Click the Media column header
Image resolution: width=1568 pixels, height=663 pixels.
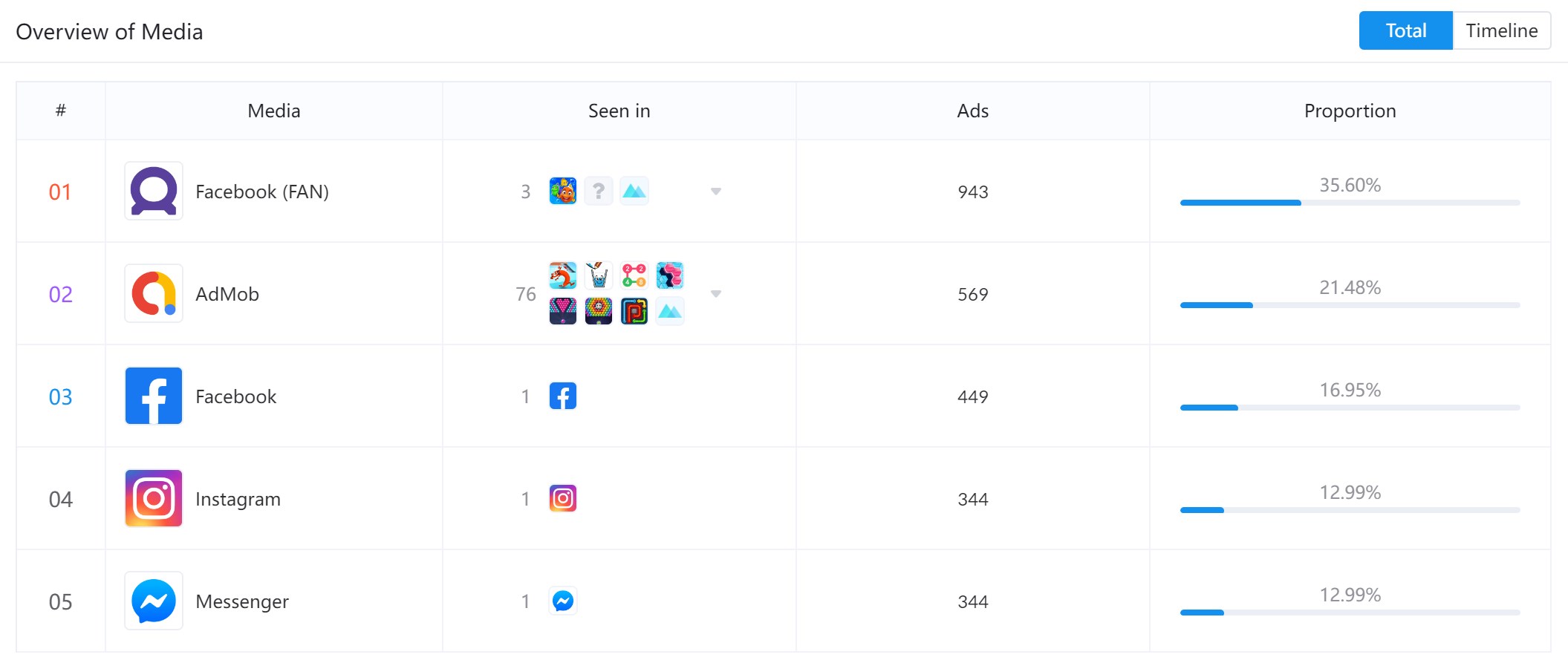click(274, 111)
